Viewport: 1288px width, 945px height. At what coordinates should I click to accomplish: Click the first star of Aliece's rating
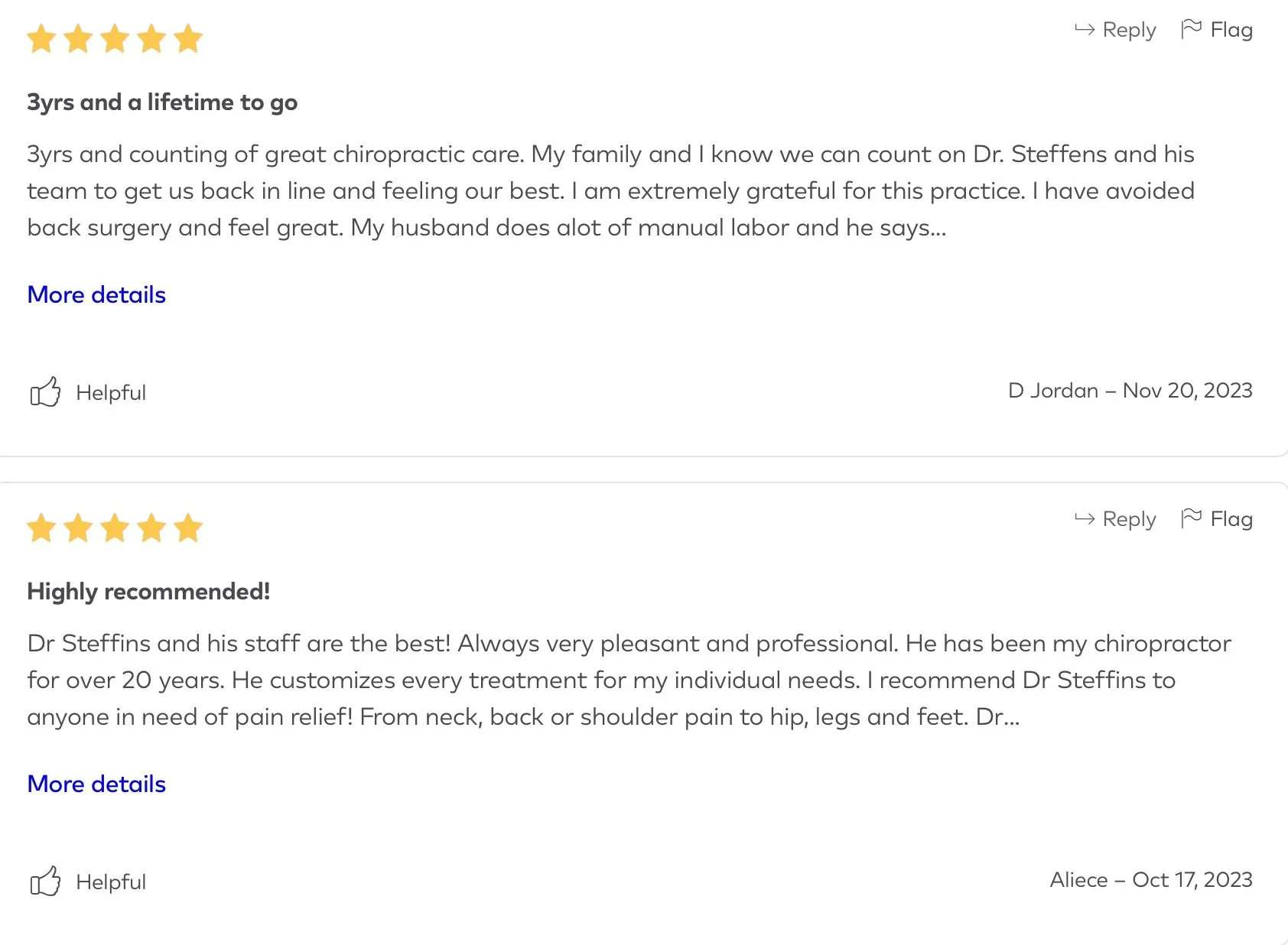[41, 528]
